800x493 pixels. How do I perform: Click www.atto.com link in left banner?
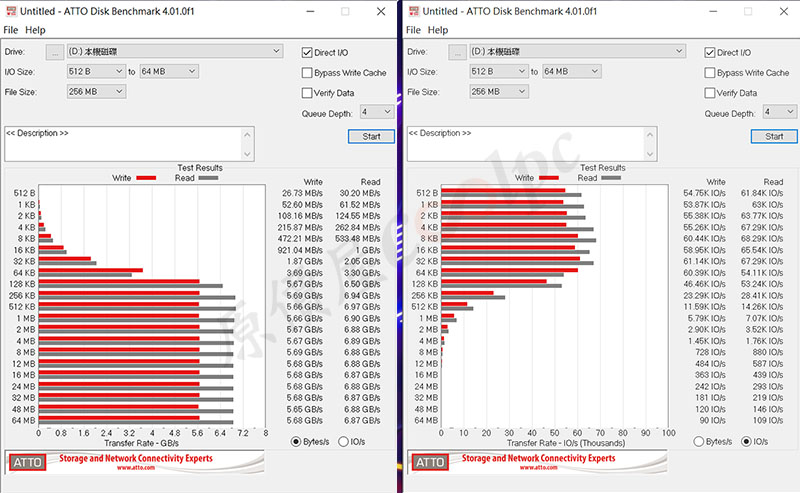(x=136, y=467)
